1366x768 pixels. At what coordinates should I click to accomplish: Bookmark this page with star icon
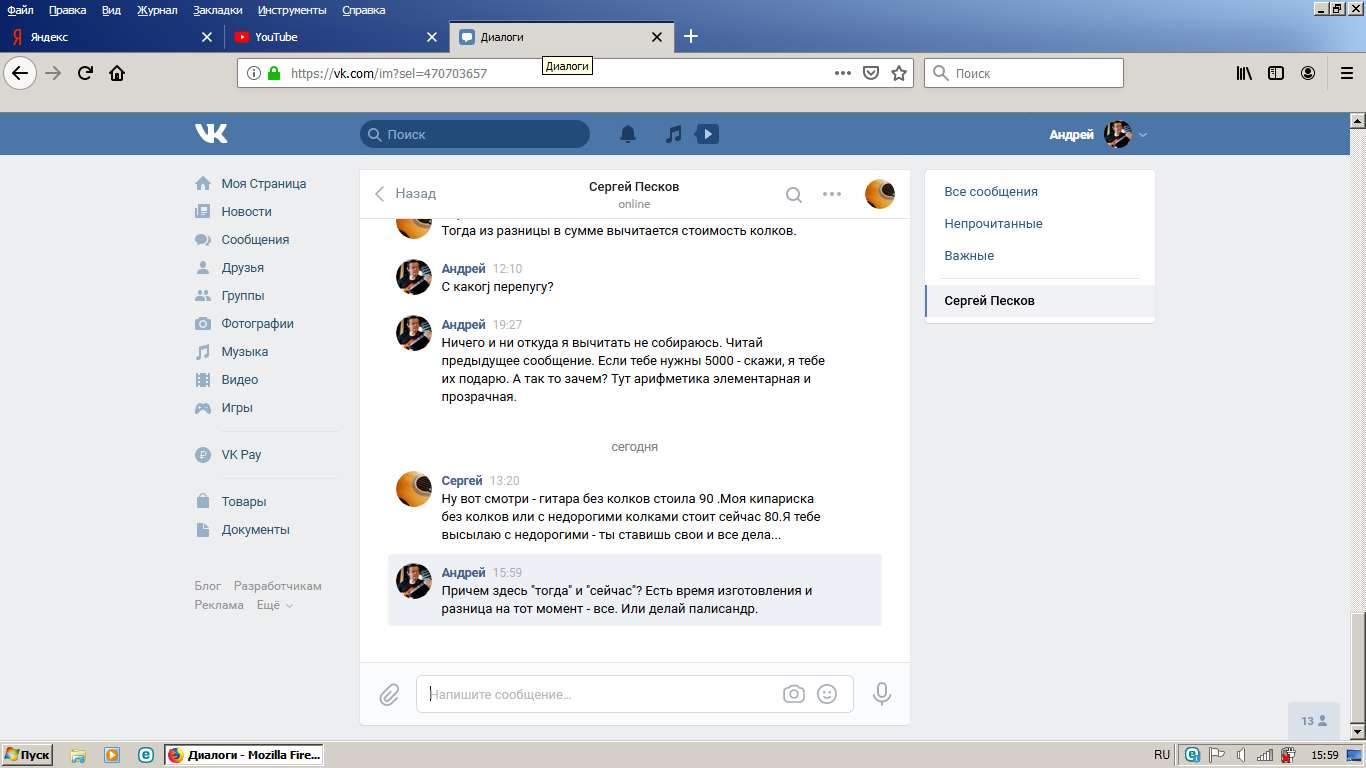coord(899,73)
